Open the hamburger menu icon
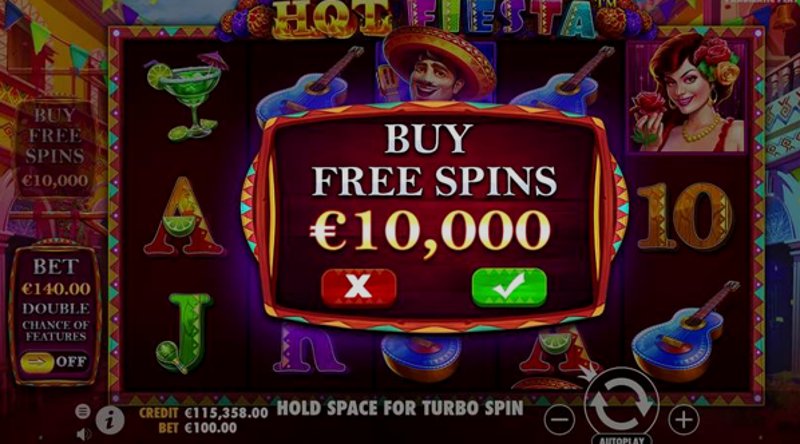The image size is (800, 444). click(83, 411)
